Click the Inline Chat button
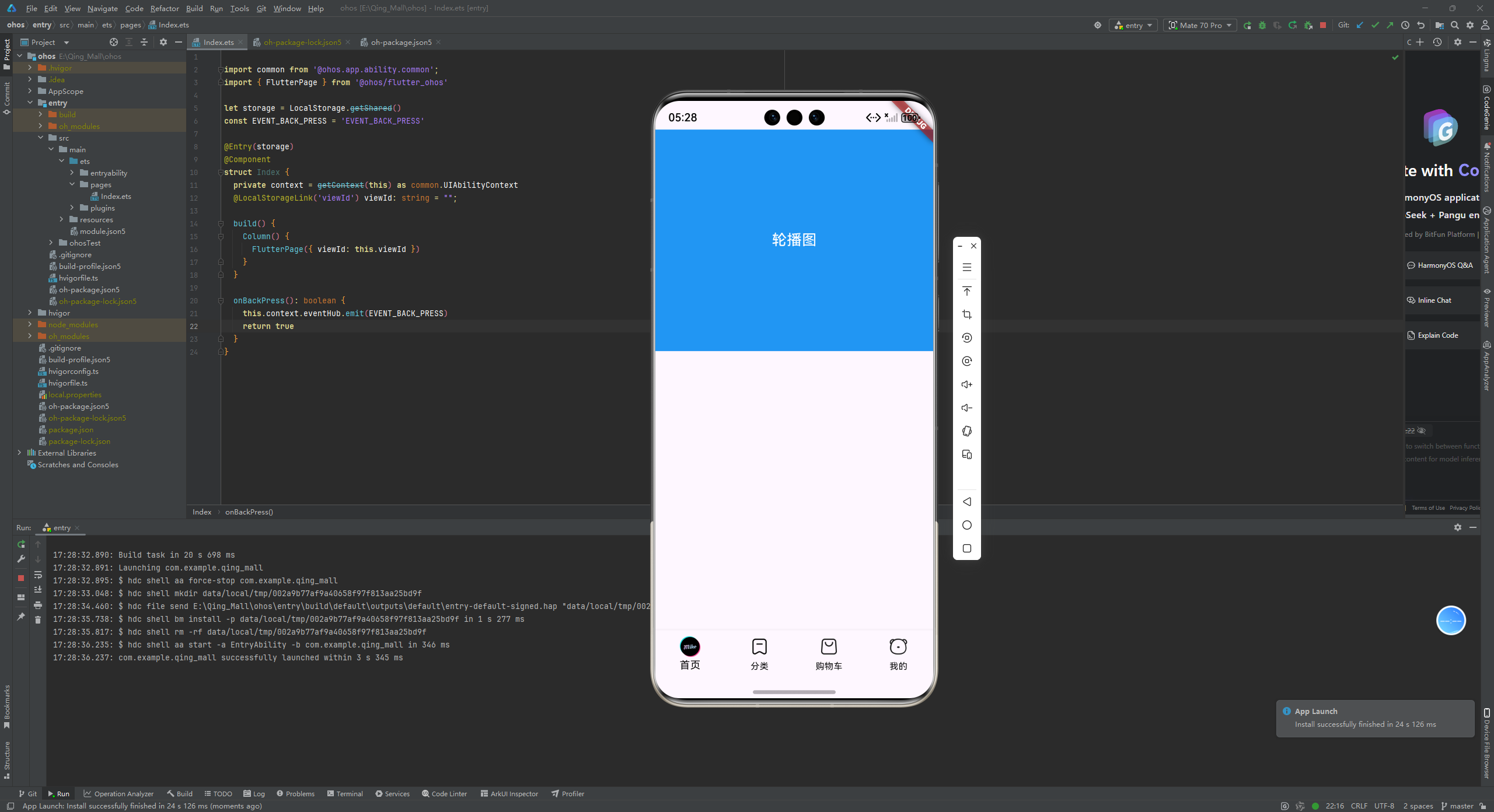 click(x=1434, y=300)
